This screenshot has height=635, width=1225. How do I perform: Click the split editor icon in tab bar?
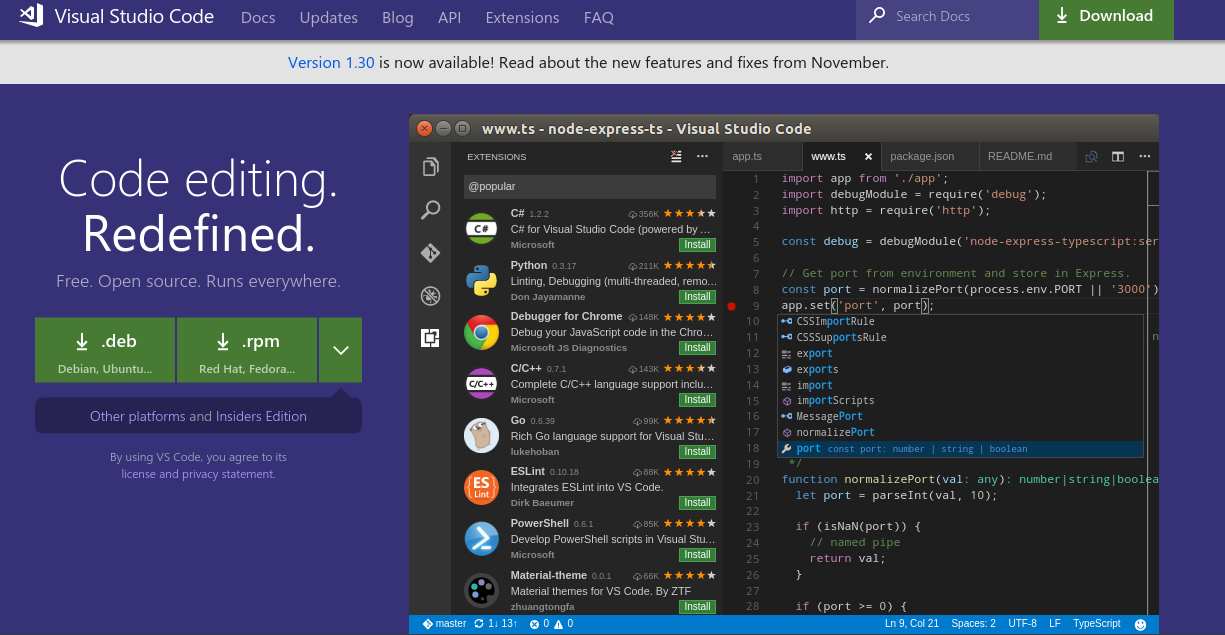pyautogui.click(x=1118, y=157)
